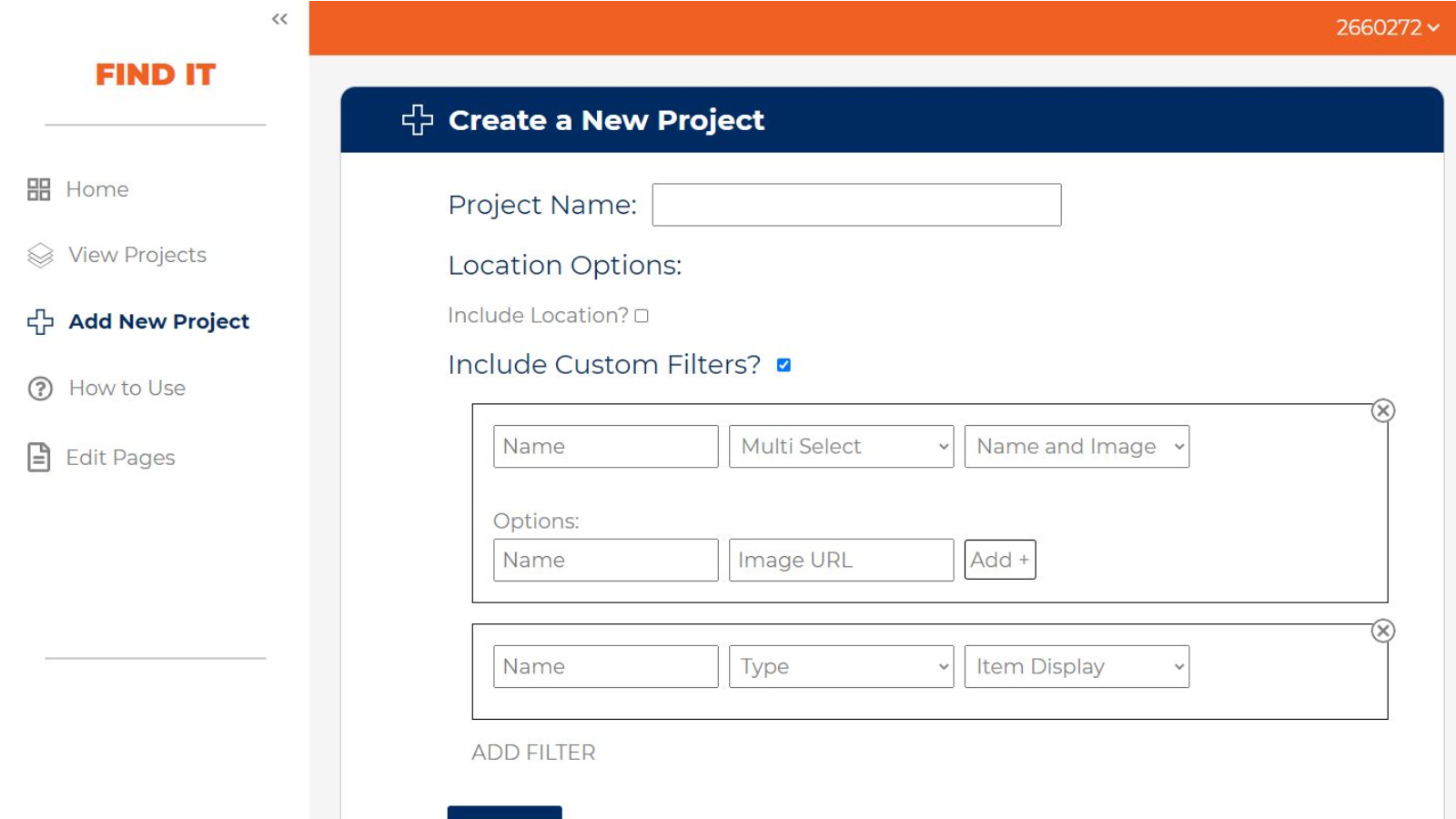
Task: Uncheck Include Custom Filters
Action: (784, 364)
